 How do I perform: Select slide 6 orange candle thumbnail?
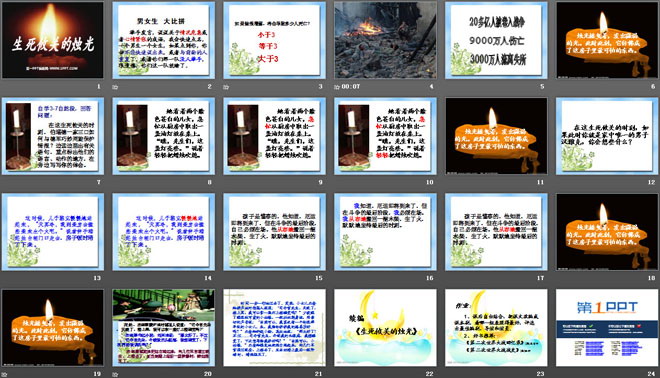point(607,40)
